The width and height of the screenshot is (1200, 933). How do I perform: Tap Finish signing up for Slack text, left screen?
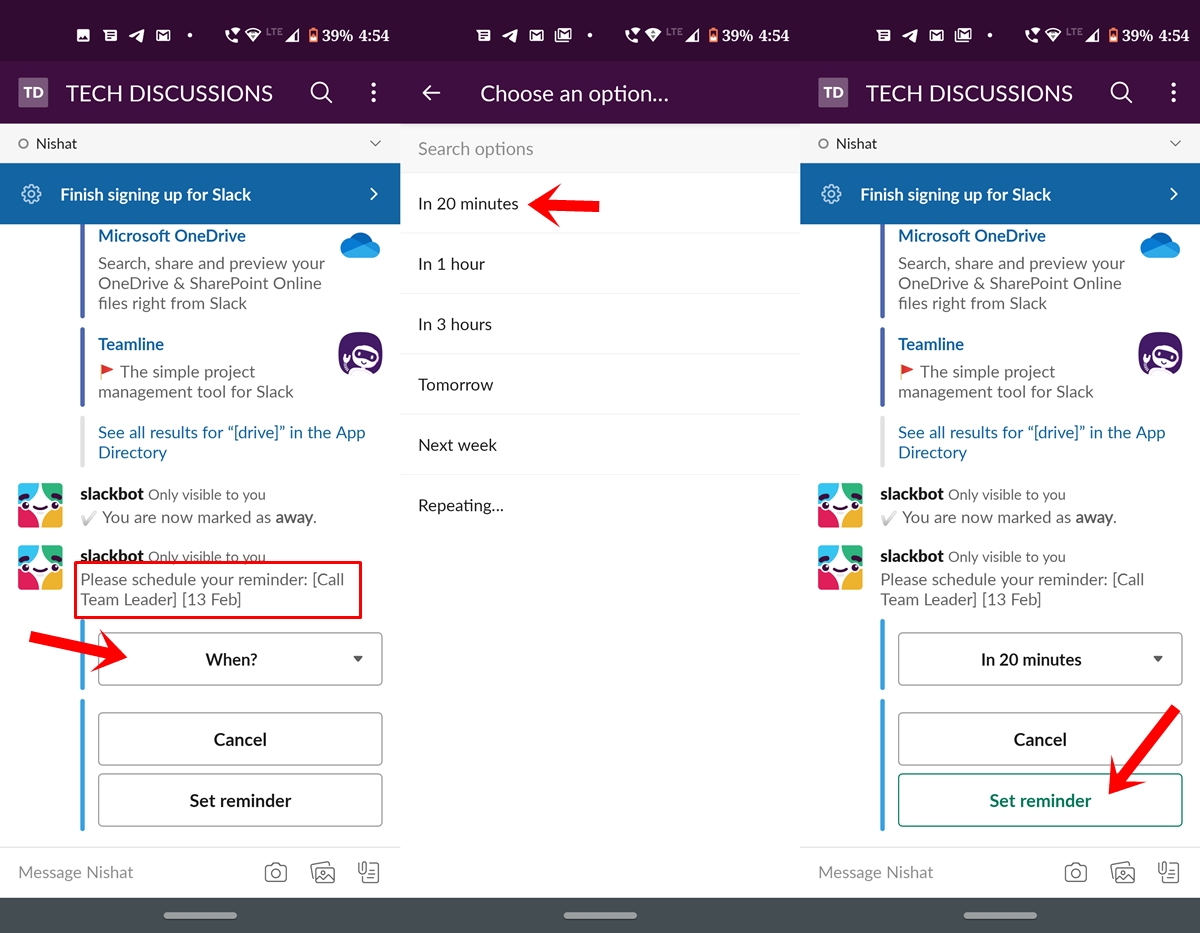pyautogui.click(x=155, y=195)
